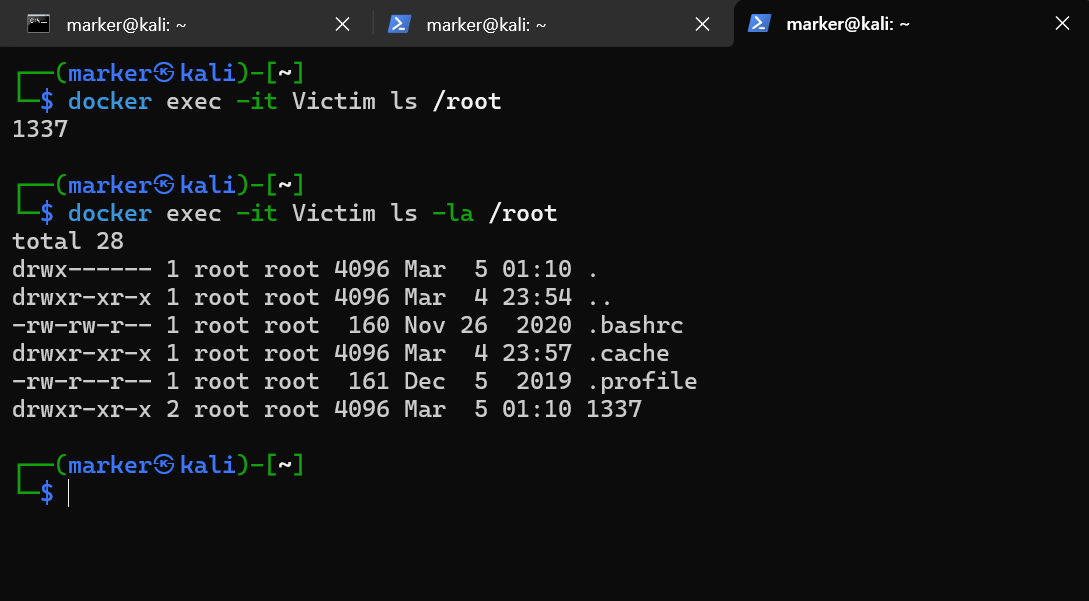This screenshot has height=601, width=1089.
Task: Close the first terminal tab
Action: coord(342,24)
